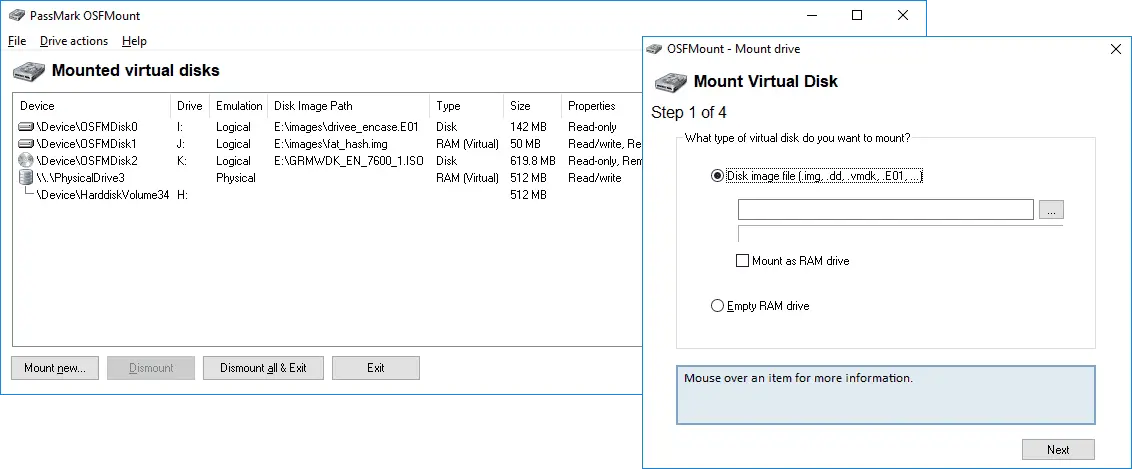Click the OSFMDisk0 drive icon
The width and height of the screenshot is (1132, 469).
click(x=25, y=127)
